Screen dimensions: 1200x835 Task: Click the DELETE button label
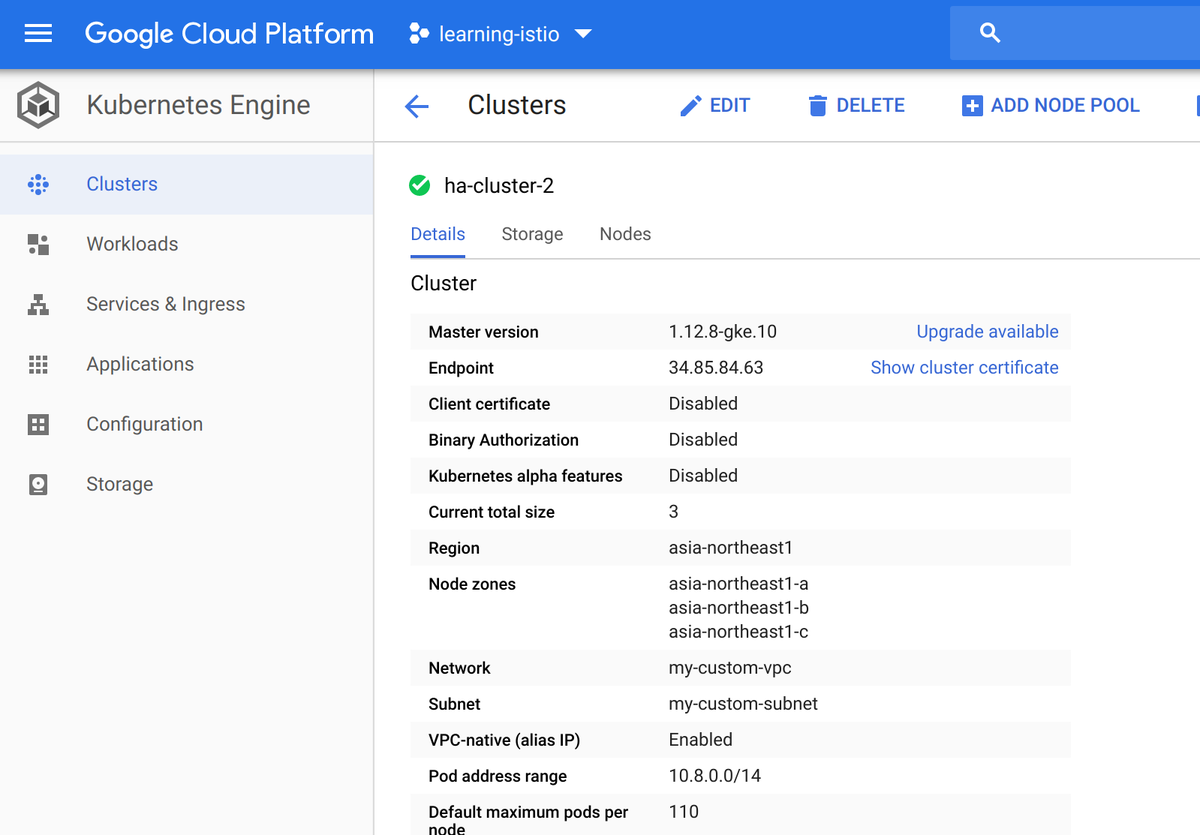point(870,106)
